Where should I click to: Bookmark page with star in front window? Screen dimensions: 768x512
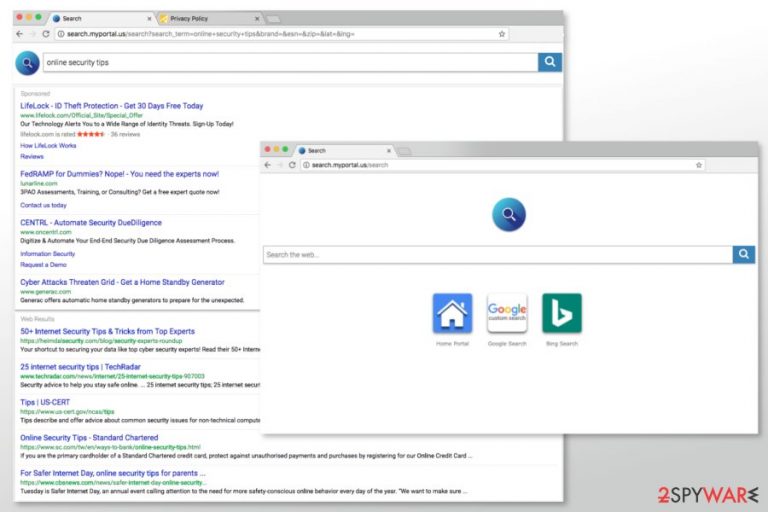(x=699, y=165)
